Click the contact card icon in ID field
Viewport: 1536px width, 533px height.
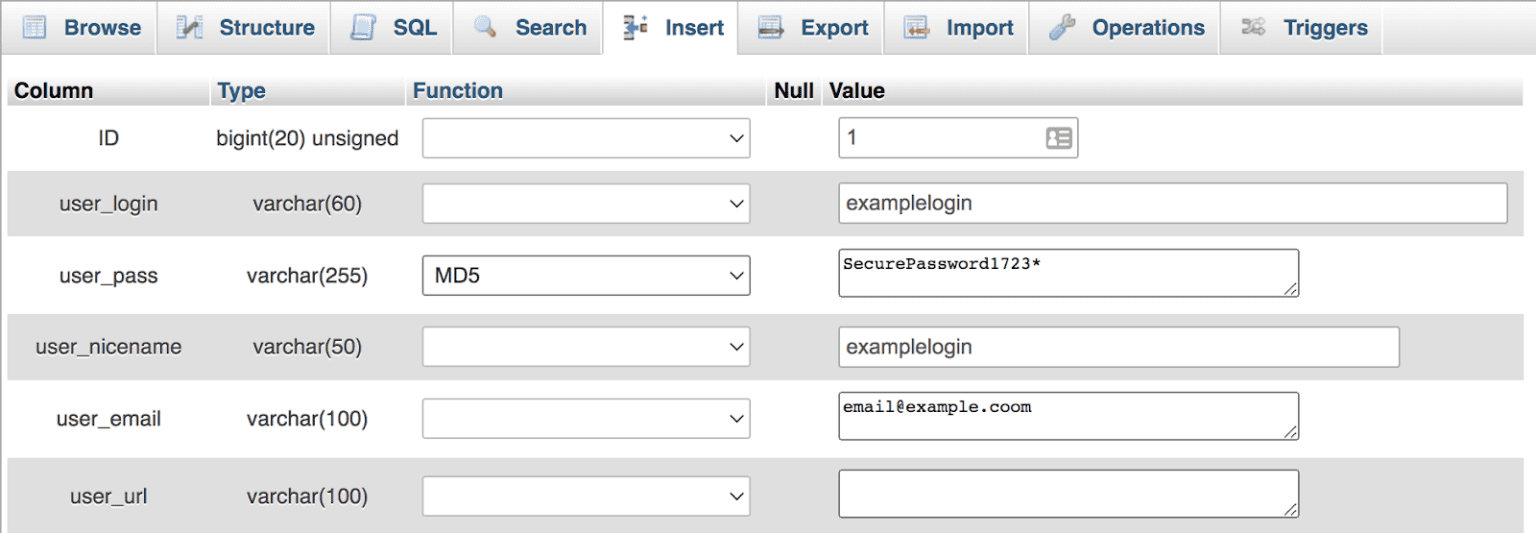1058,138
